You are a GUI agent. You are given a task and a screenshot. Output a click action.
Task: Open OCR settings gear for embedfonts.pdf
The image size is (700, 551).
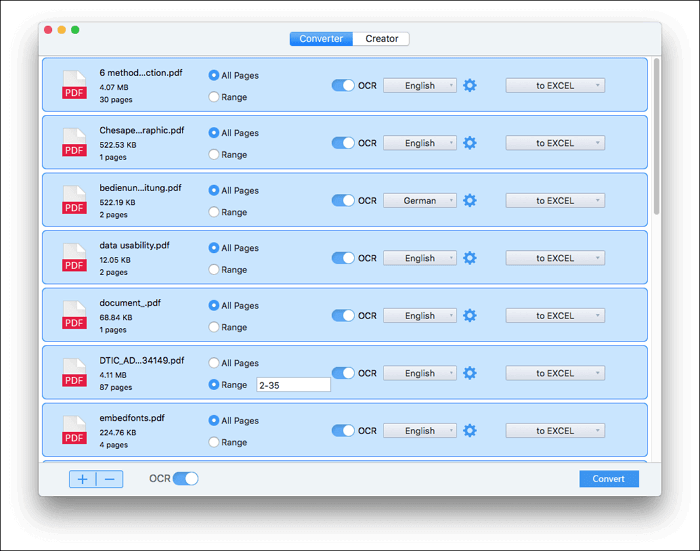point(470,431)
